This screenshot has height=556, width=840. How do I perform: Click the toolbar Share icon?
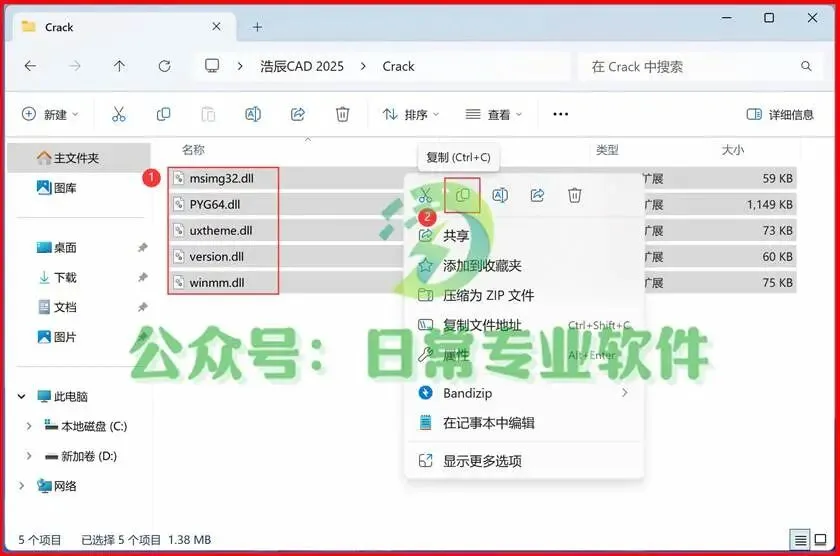click(x=298, y=114)
